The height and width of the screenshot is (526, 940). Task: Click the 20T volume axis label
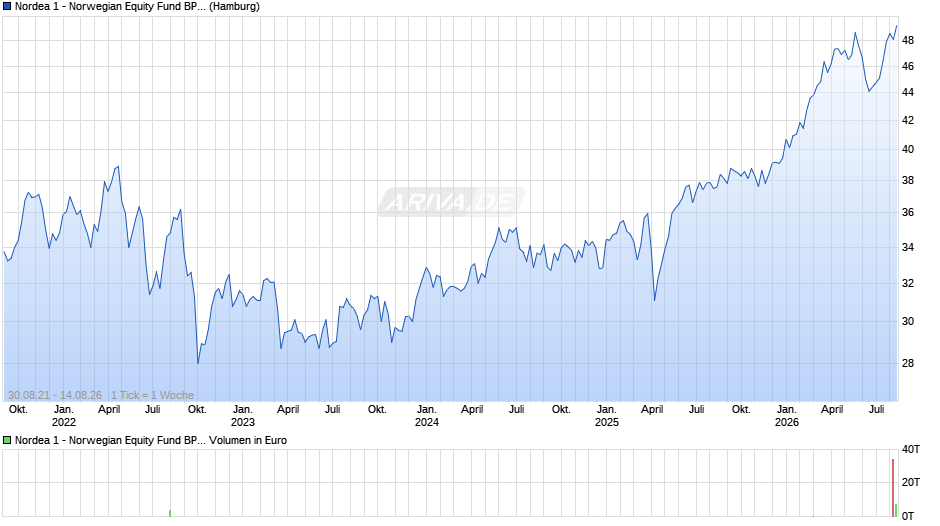pos(911,482)
